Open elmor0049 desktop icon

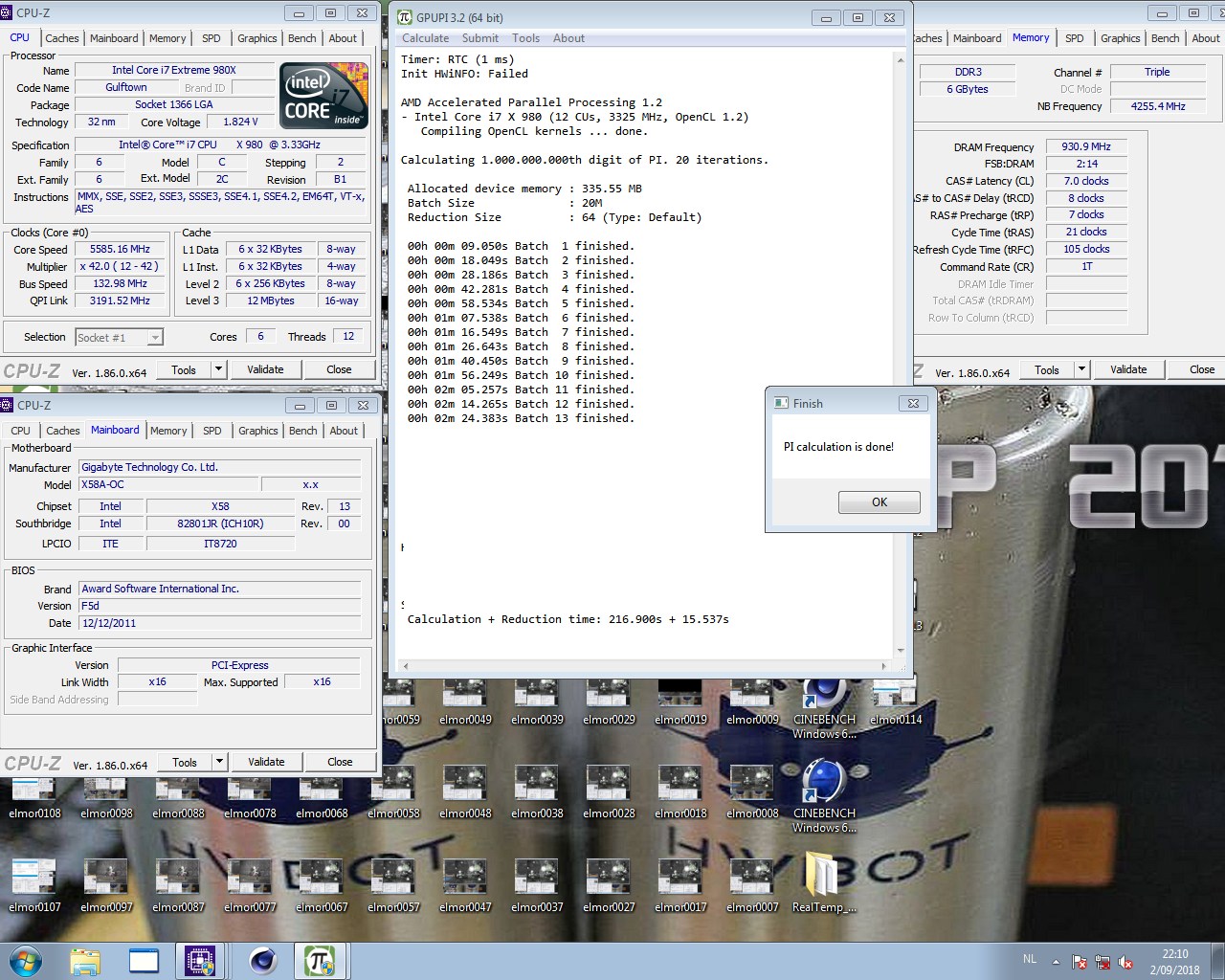(x=465, y=704)
